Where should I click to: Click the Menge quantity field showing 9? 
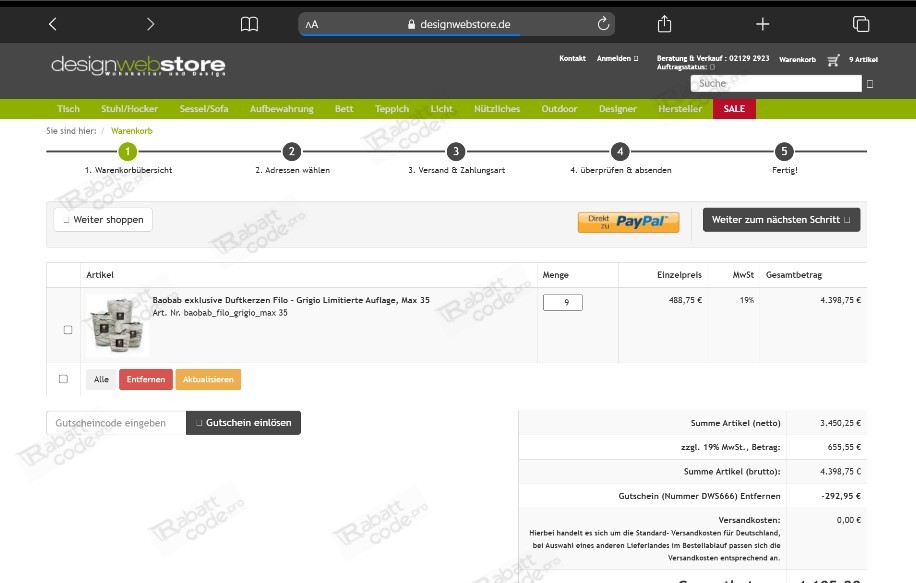[563, 302]
